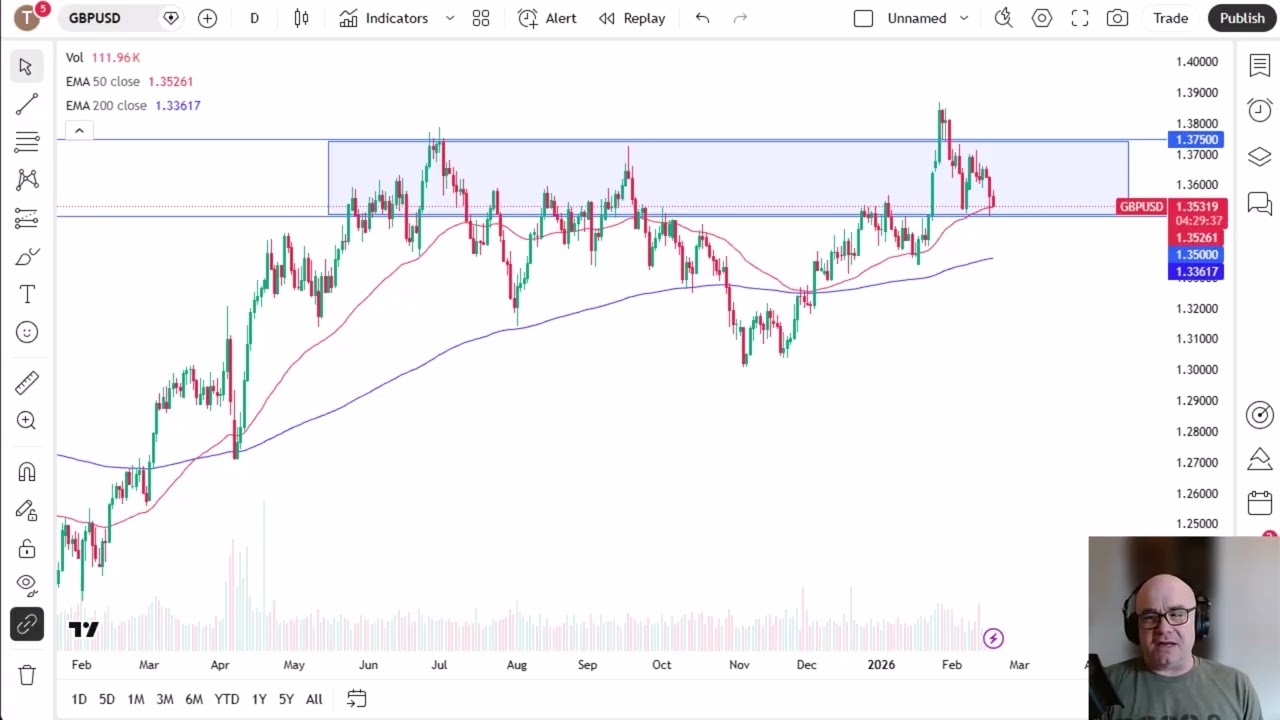
Task: Open the go to date calendar icon
Action: 357,699
